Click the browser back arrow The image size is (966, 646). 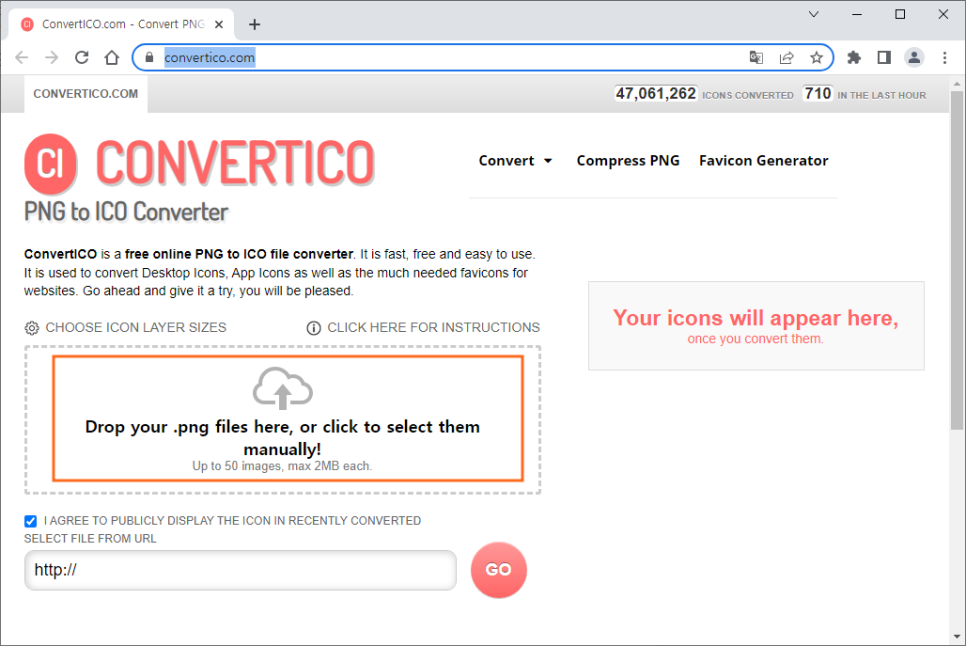[22, 57]
